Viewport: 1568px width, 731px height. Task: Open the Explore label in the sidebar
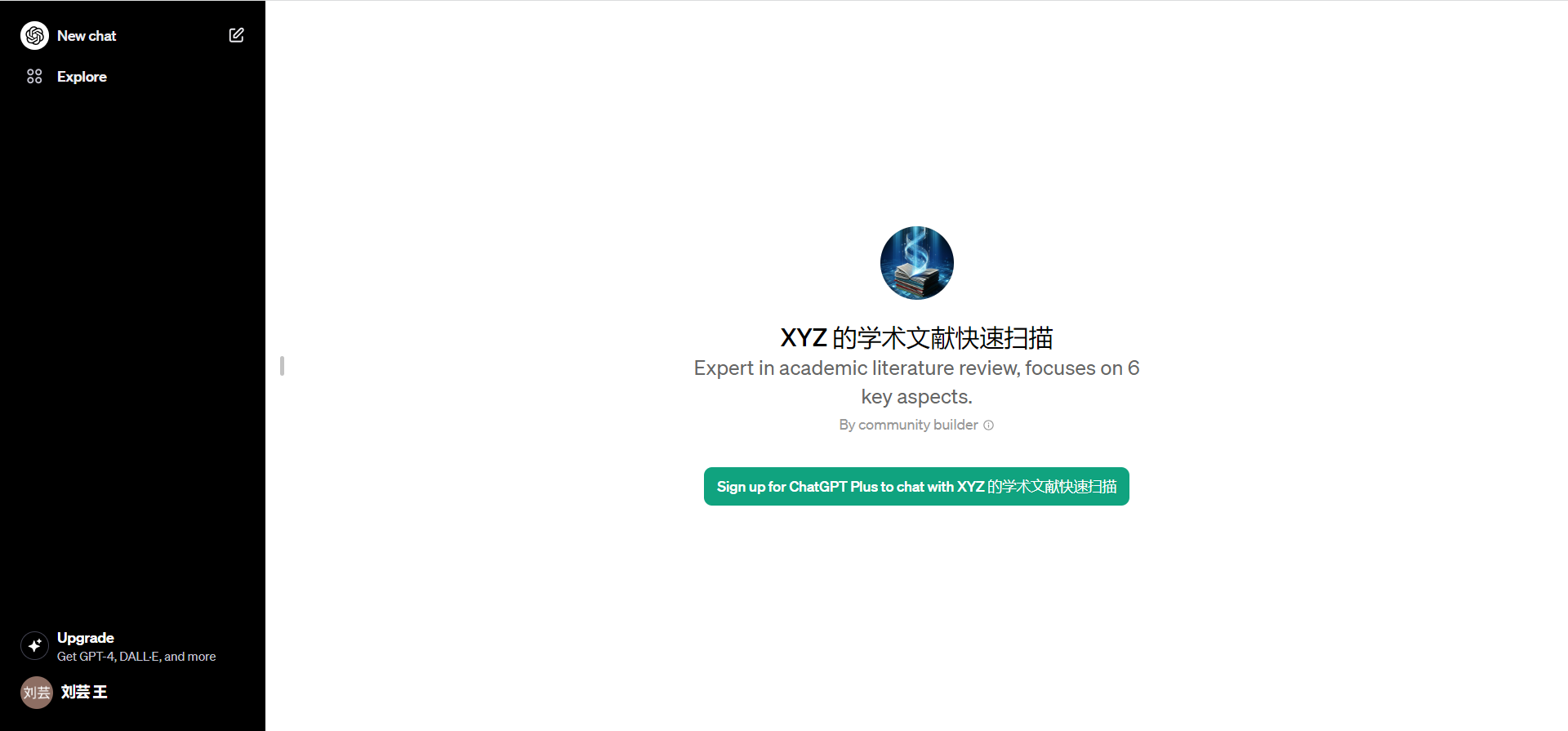(82, 77)
